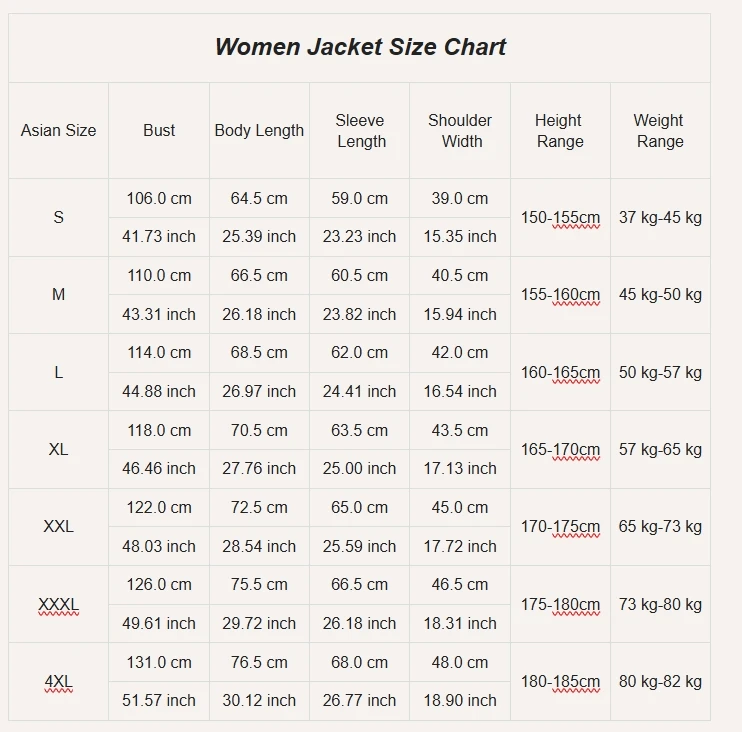The image size is (742, 732).
Task: Select the Shoulder Width column header
Action: coord(460,130)
